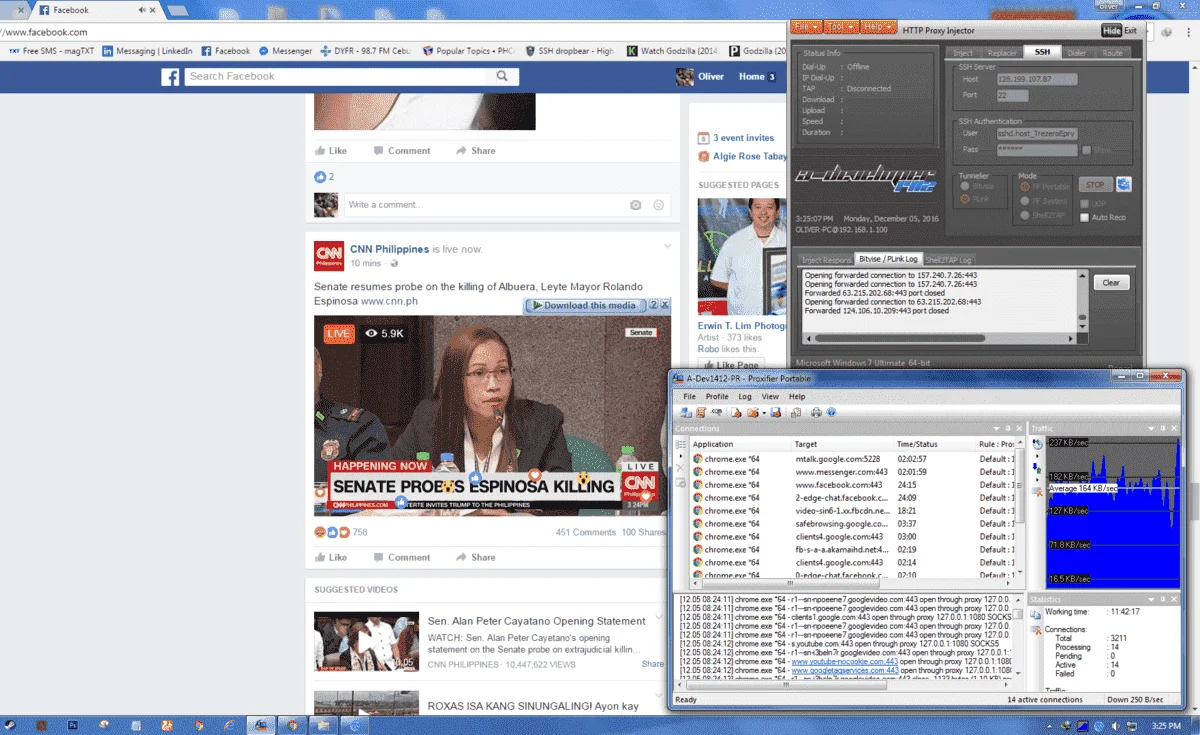Click Share on the CNN Philippines post

pyautogui.click(x=475, y=557)
